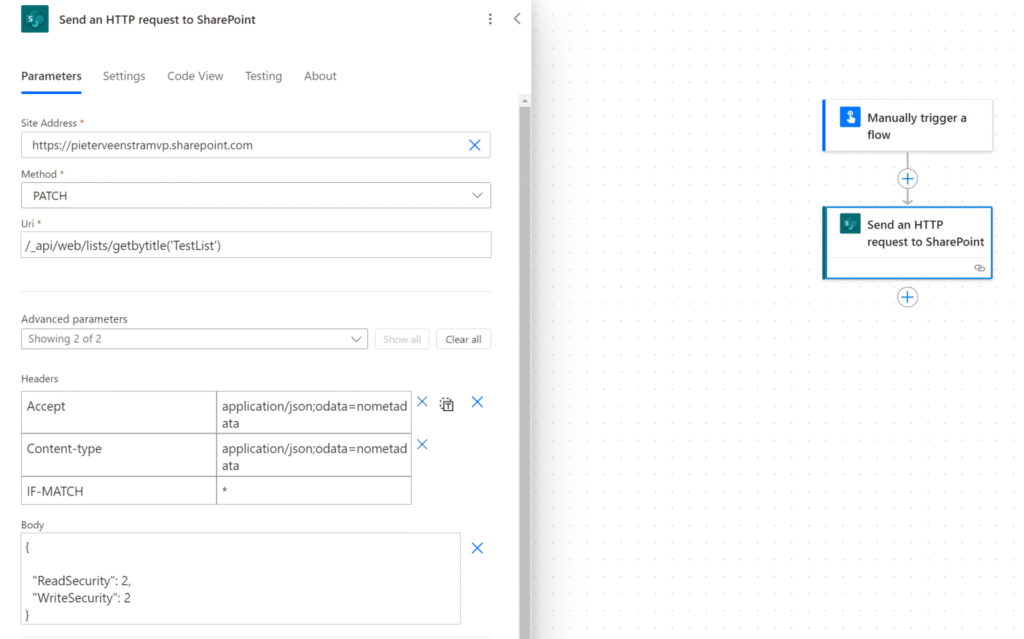Image resolution: width=1024 pixels, height=639 pixels.
Task: Click the 'Headers' label
Action: [x=39, y=379]
